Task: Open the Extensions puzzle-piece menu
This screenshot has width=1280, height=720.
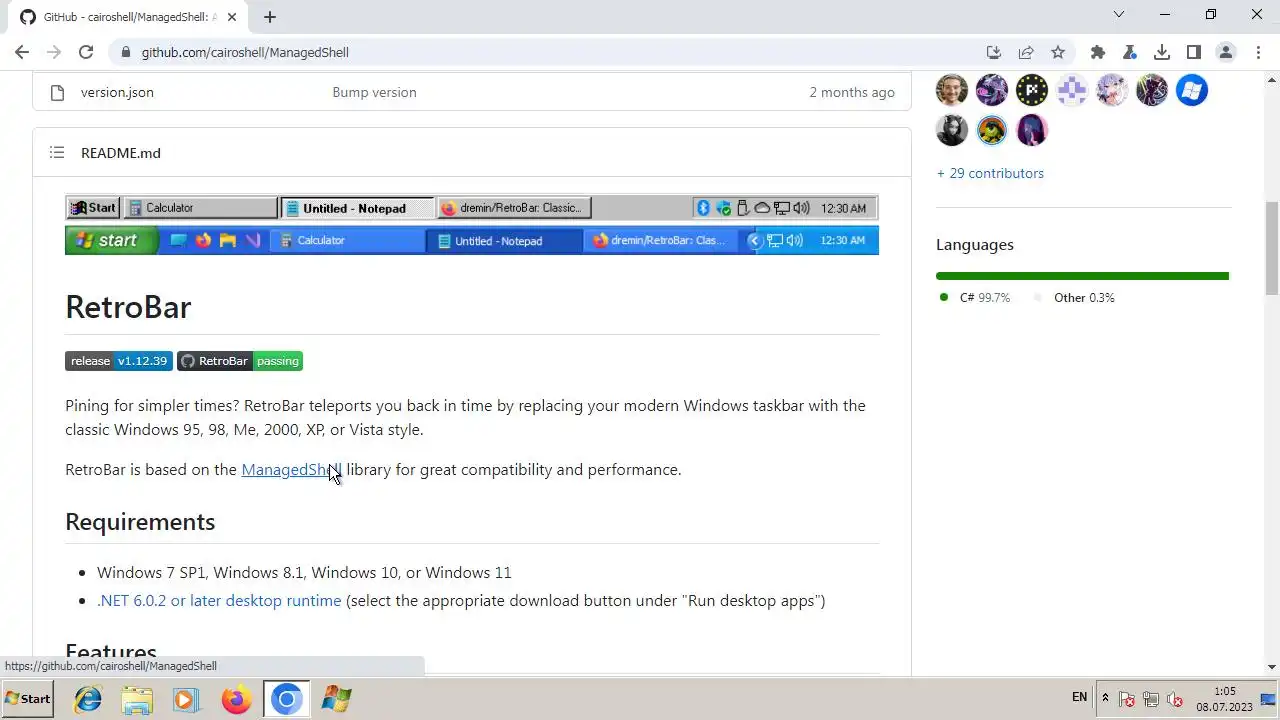Action: (1098, 52)
